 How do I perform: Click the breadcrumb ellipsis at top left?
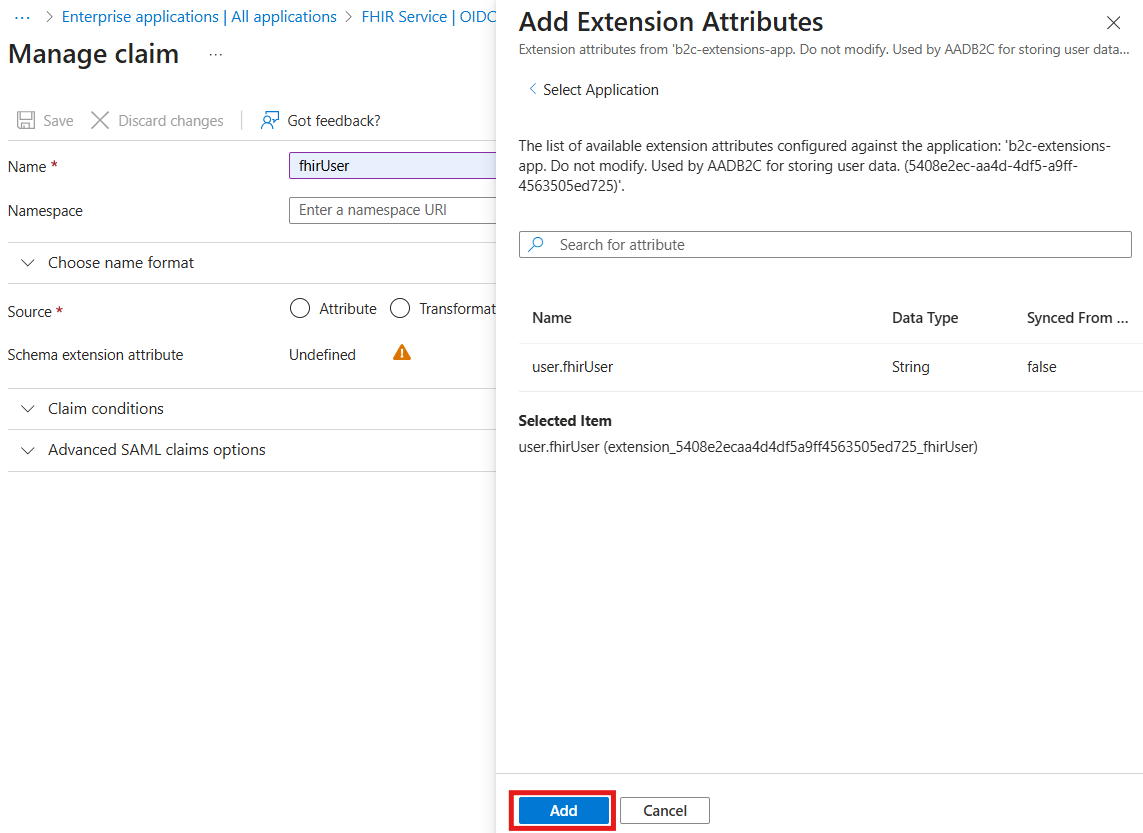click(x=22, y=16)
